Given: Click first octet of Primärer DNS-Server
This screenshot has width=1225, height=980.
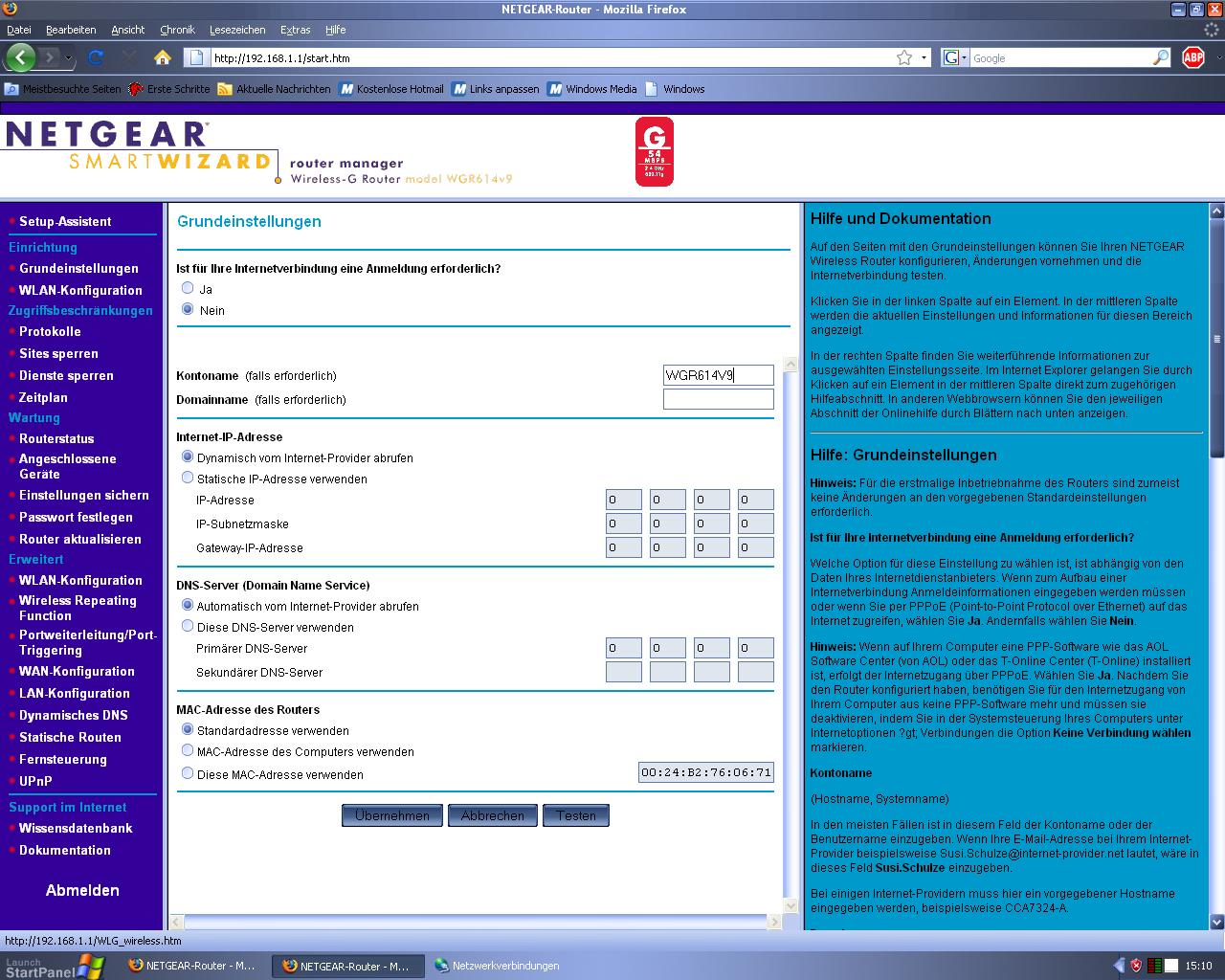Looking at the screenshot, I should tap(624, 648).
